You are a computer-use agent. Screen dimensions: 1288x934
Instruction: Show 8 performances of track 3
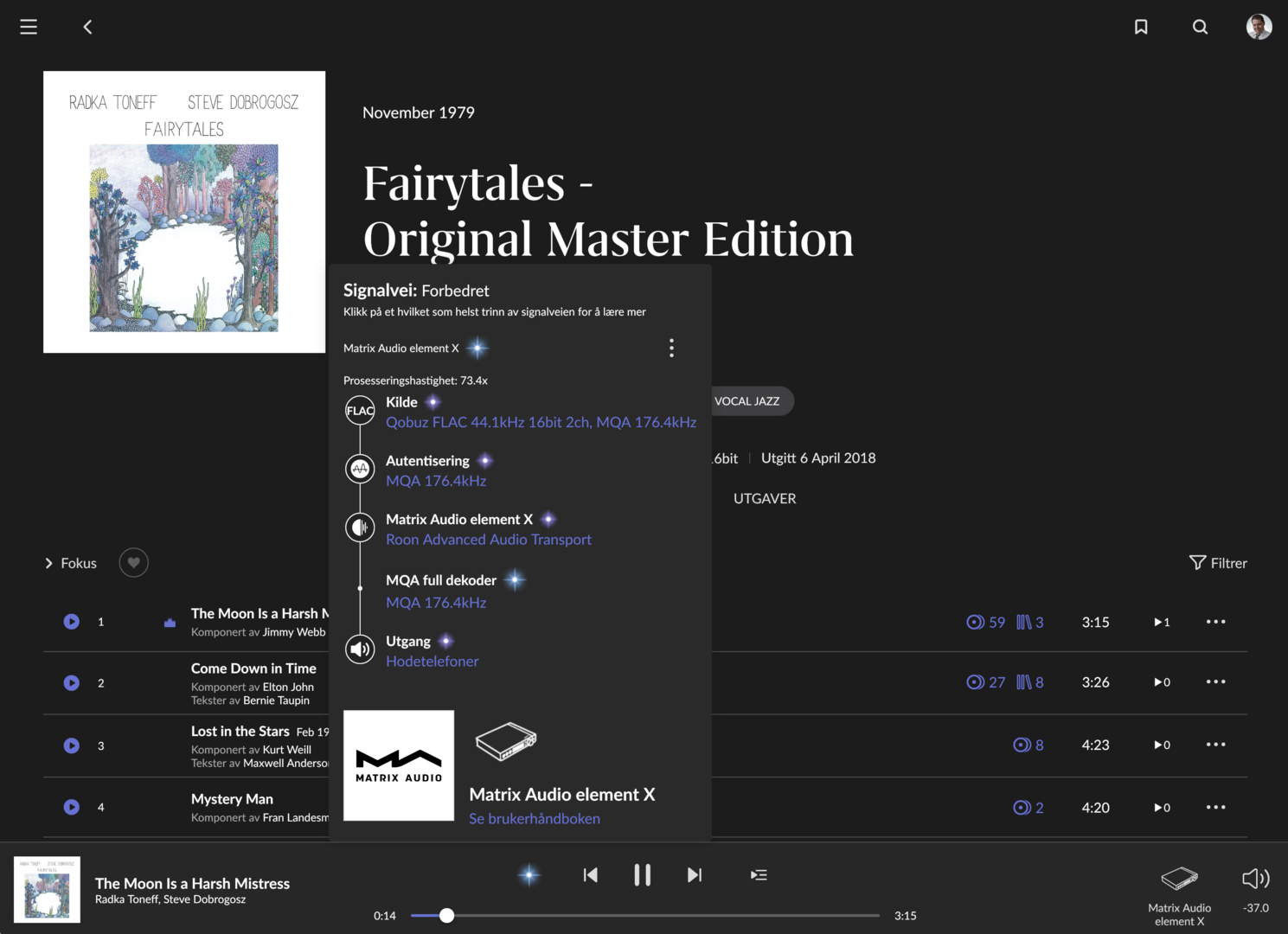1028,745
